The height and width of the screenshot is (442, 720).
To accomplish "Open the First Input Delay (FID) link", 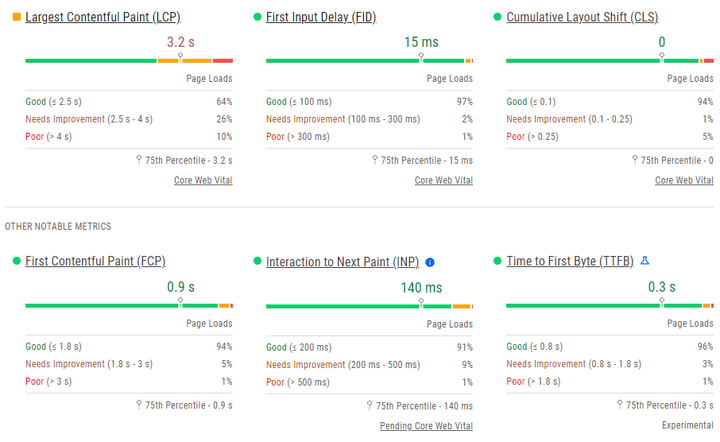I will click(x=321, y=17).
